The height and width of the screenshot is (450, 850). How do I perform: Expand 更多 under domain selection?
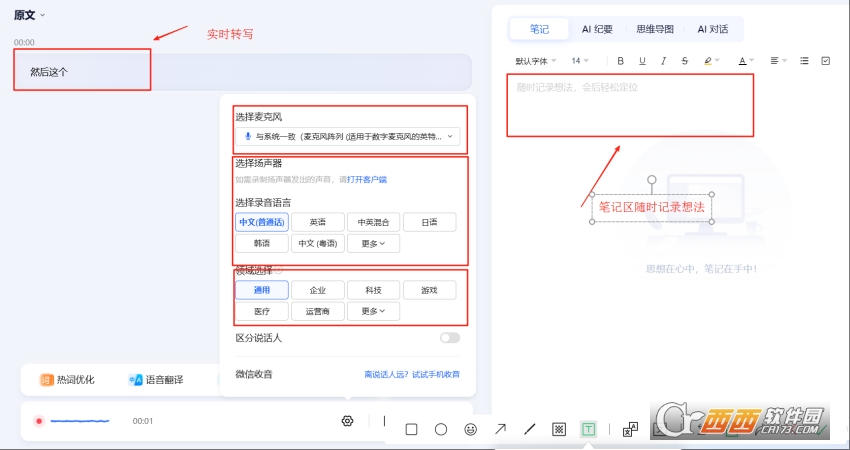click(374, 311)
